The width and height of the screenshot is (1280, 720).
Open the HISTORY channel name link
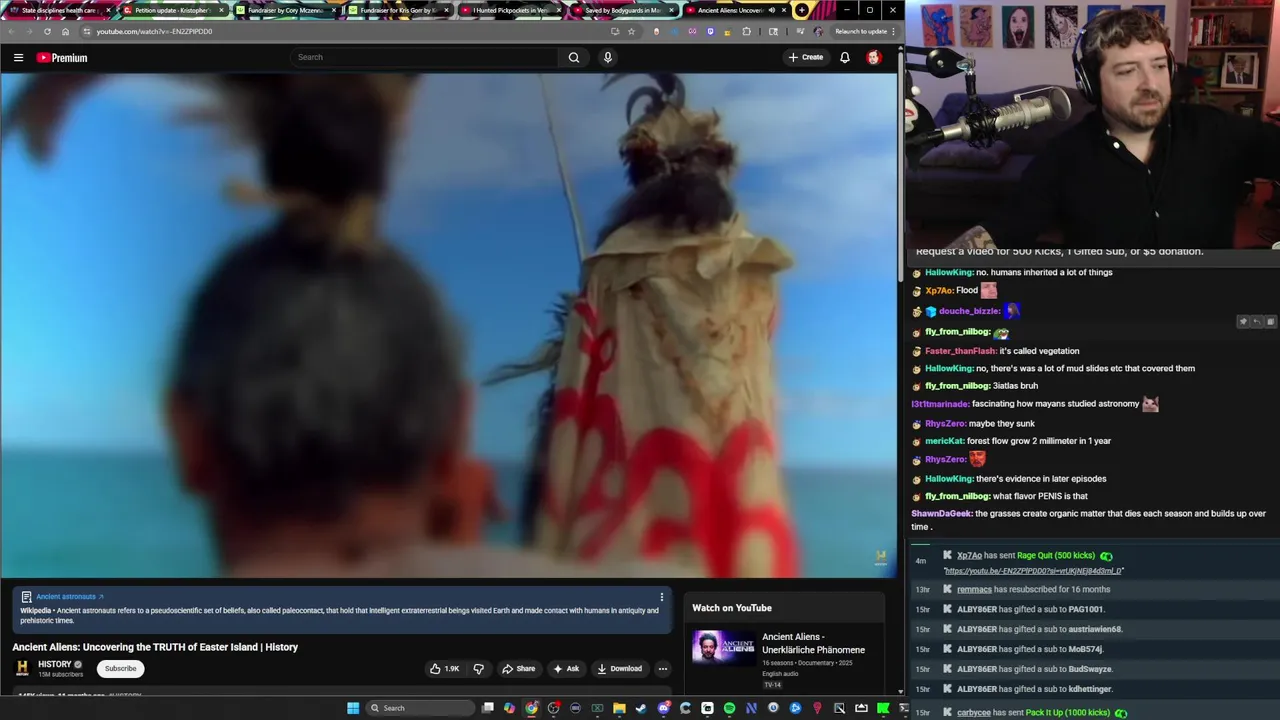(55, 664)
